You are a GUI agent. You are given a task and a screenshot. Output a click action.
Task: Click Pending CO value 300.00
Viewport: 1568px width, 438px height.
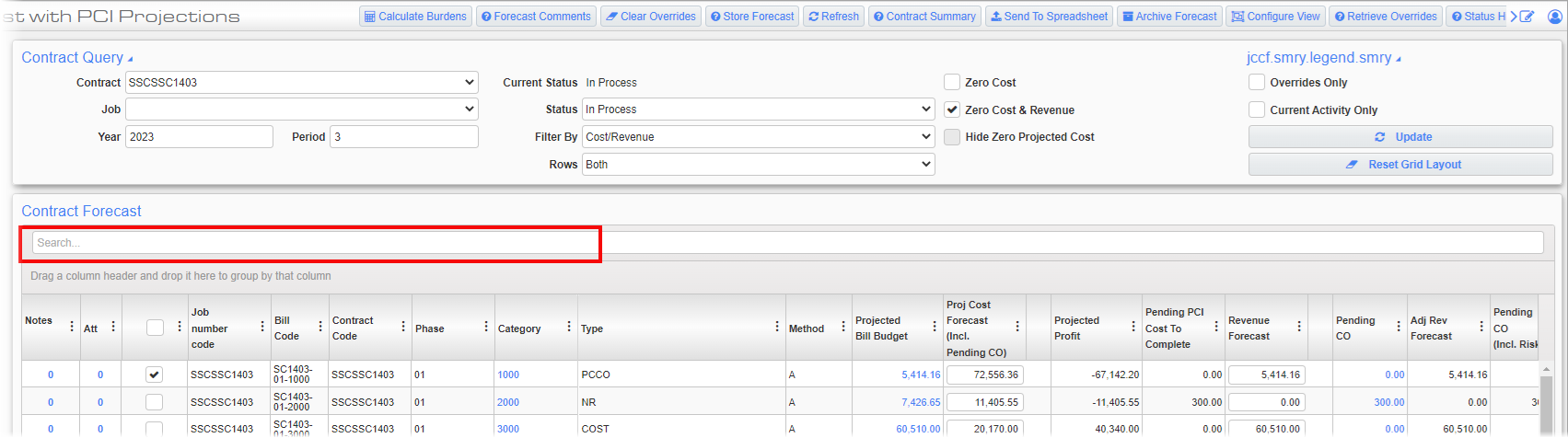[1389, 402]
